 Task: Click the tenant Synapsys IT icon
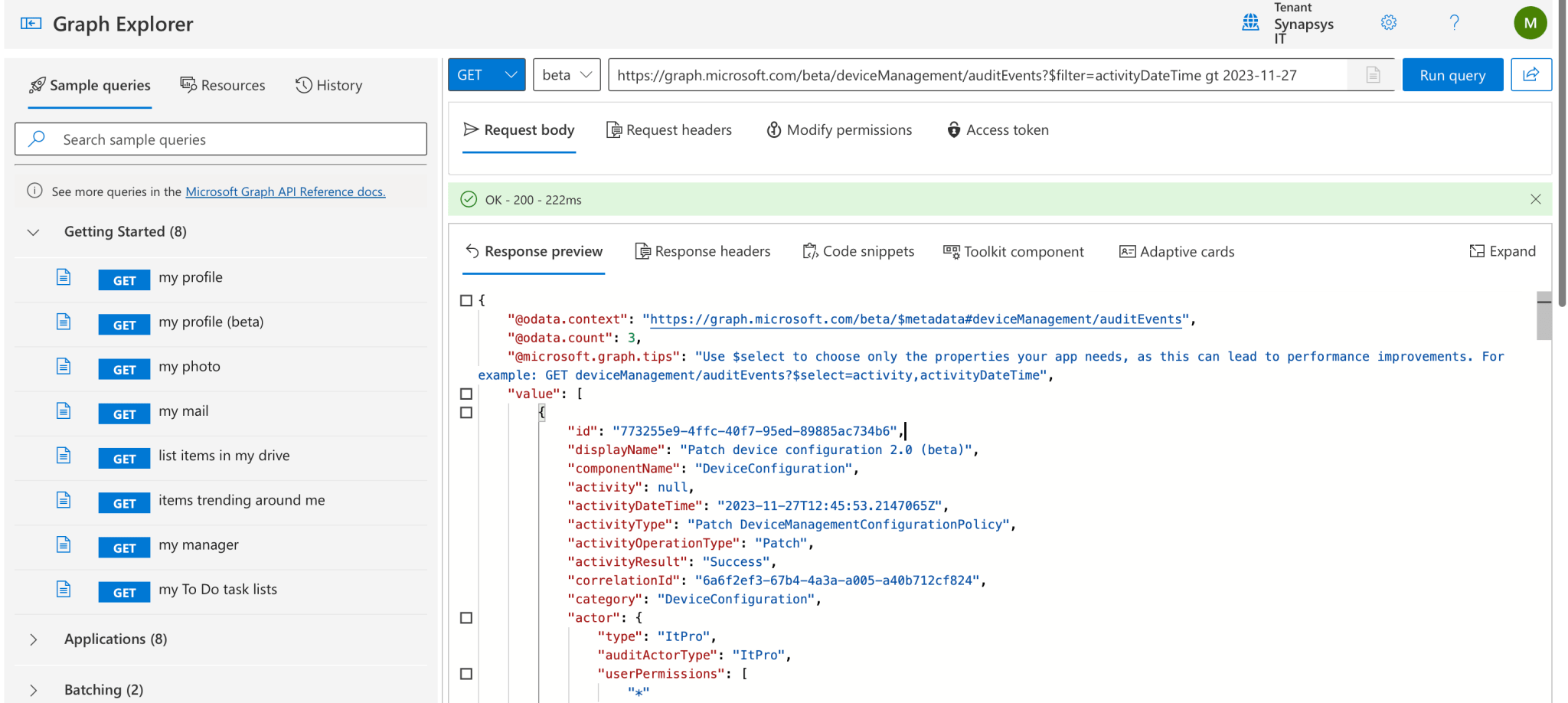[1250, 23]
